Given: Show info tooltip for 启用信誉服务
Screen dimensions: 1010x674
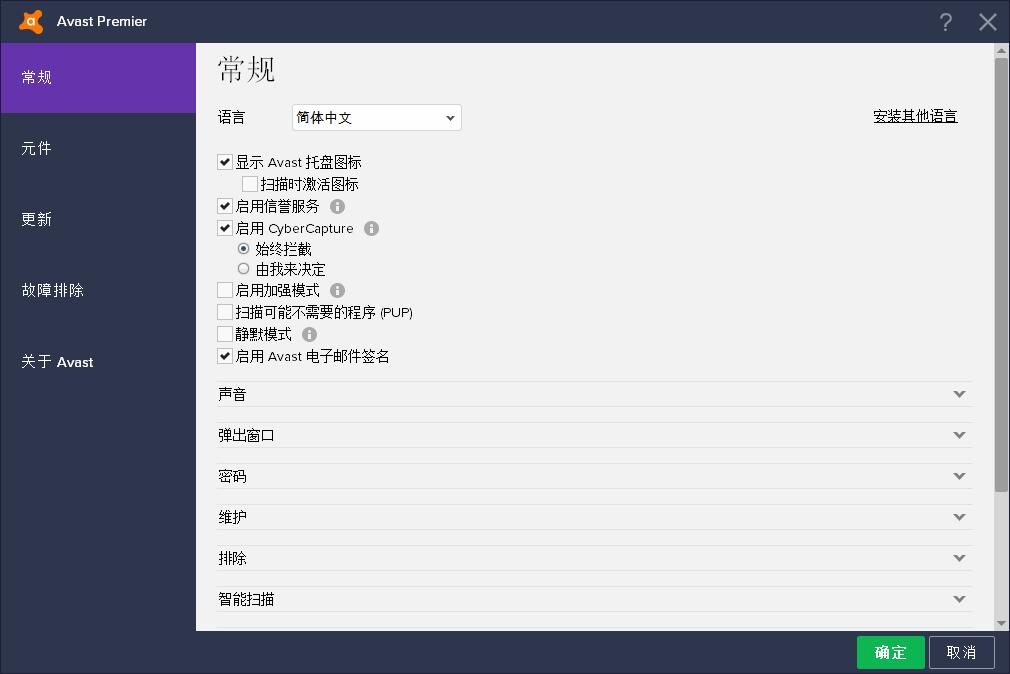Looking at the screenshot, I should point(337,206).
